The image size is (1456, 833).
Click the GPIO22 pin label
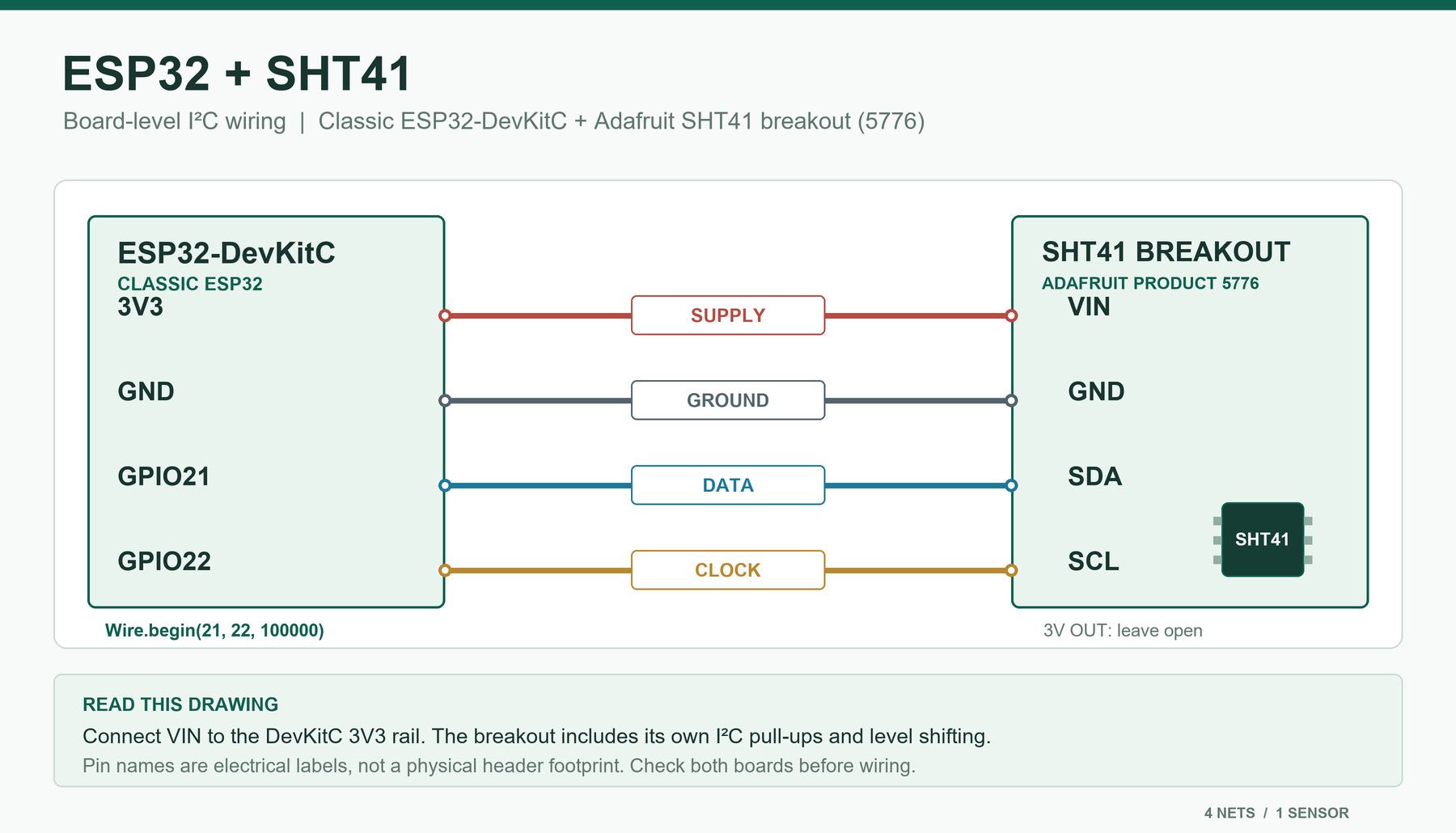[x=164, y=561]
